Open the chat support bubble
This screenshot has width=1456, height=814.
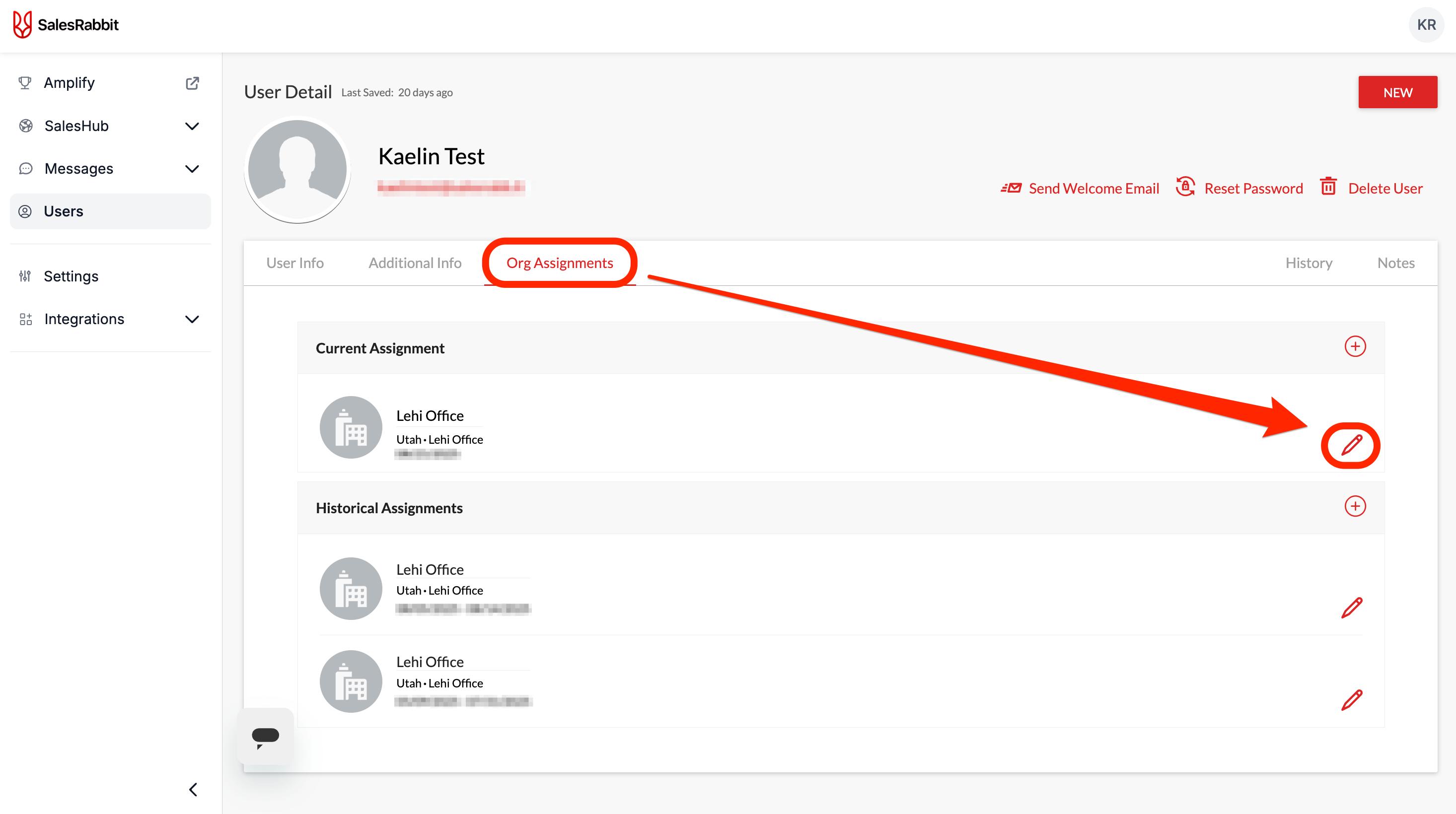coord(265,736)
